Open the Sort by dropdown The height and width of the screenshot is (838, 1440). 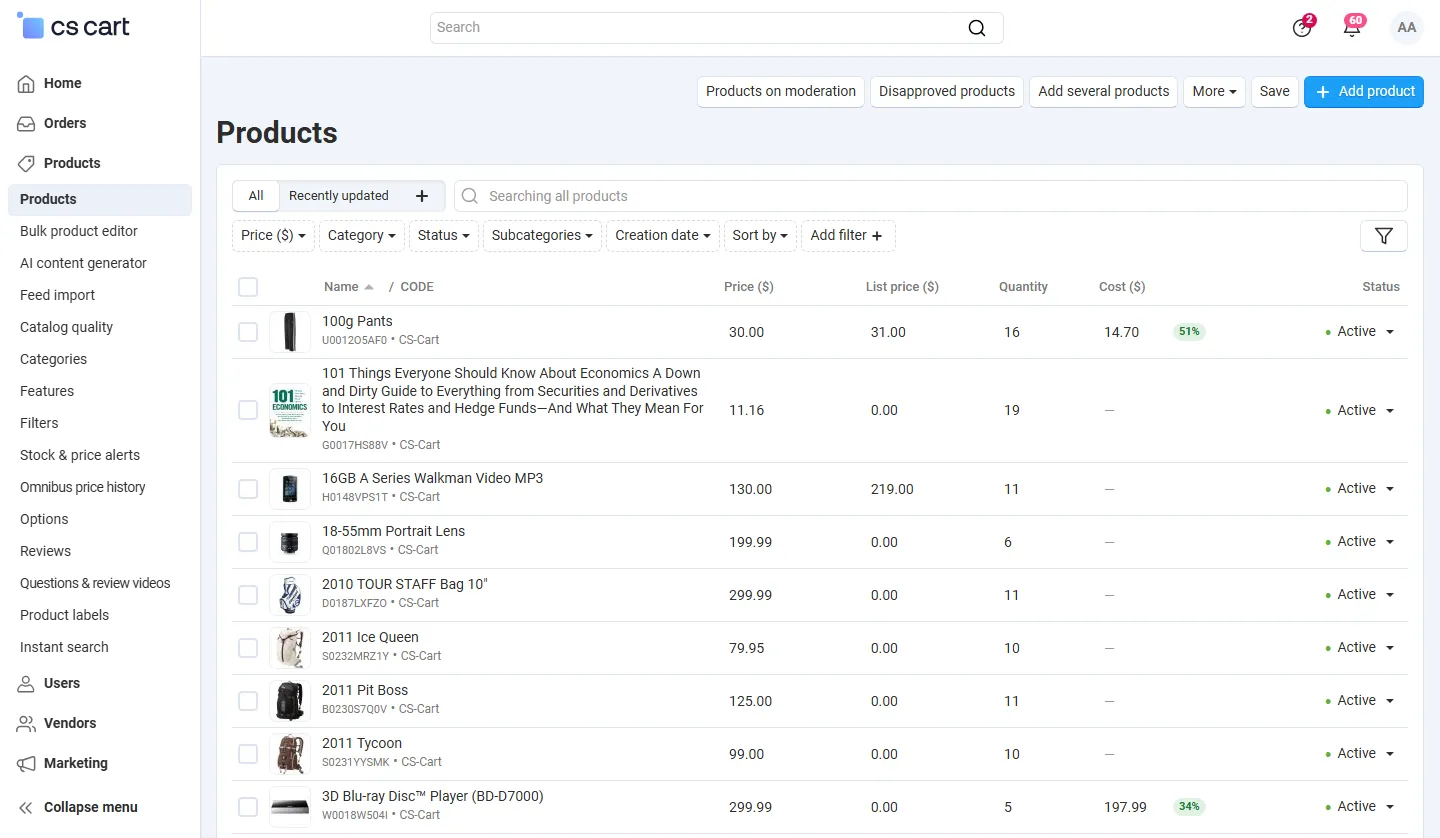click(760, 236)
